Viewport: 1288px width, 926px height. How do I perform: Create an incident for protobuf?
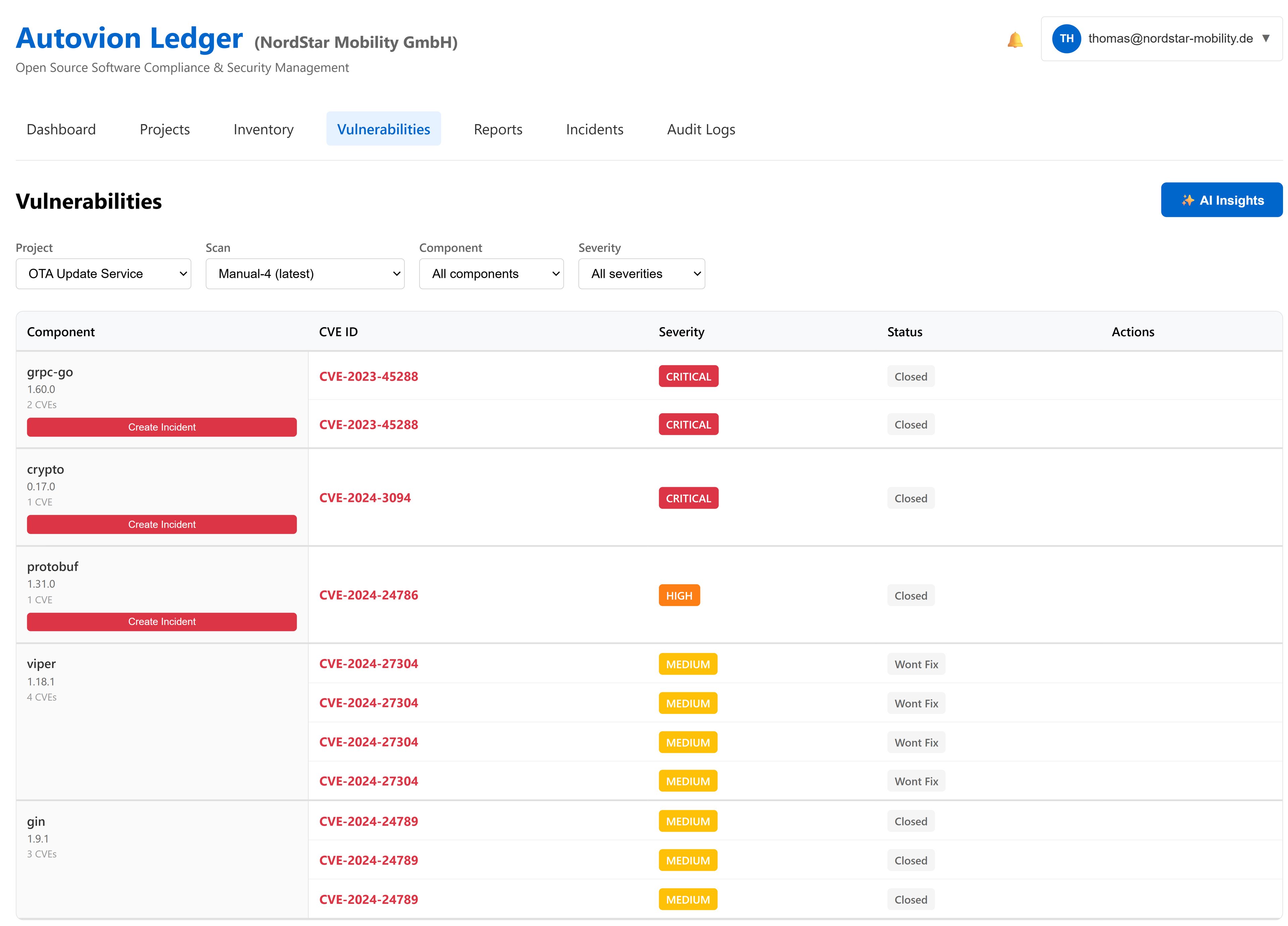161,621
